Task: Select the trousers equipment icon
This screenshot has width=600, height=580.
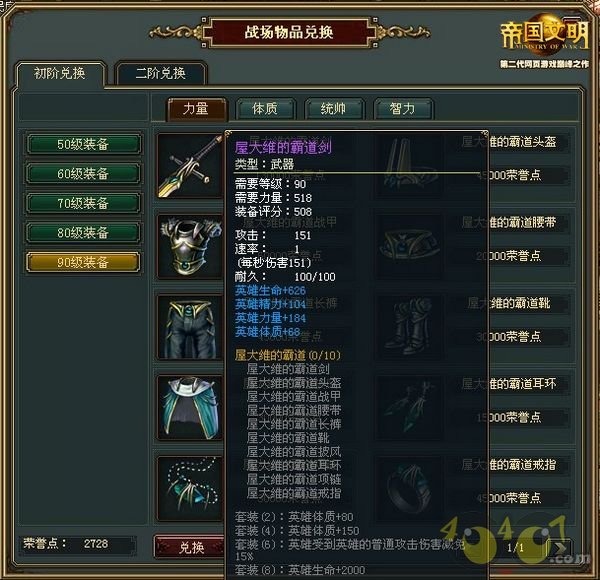Action: 191,327
